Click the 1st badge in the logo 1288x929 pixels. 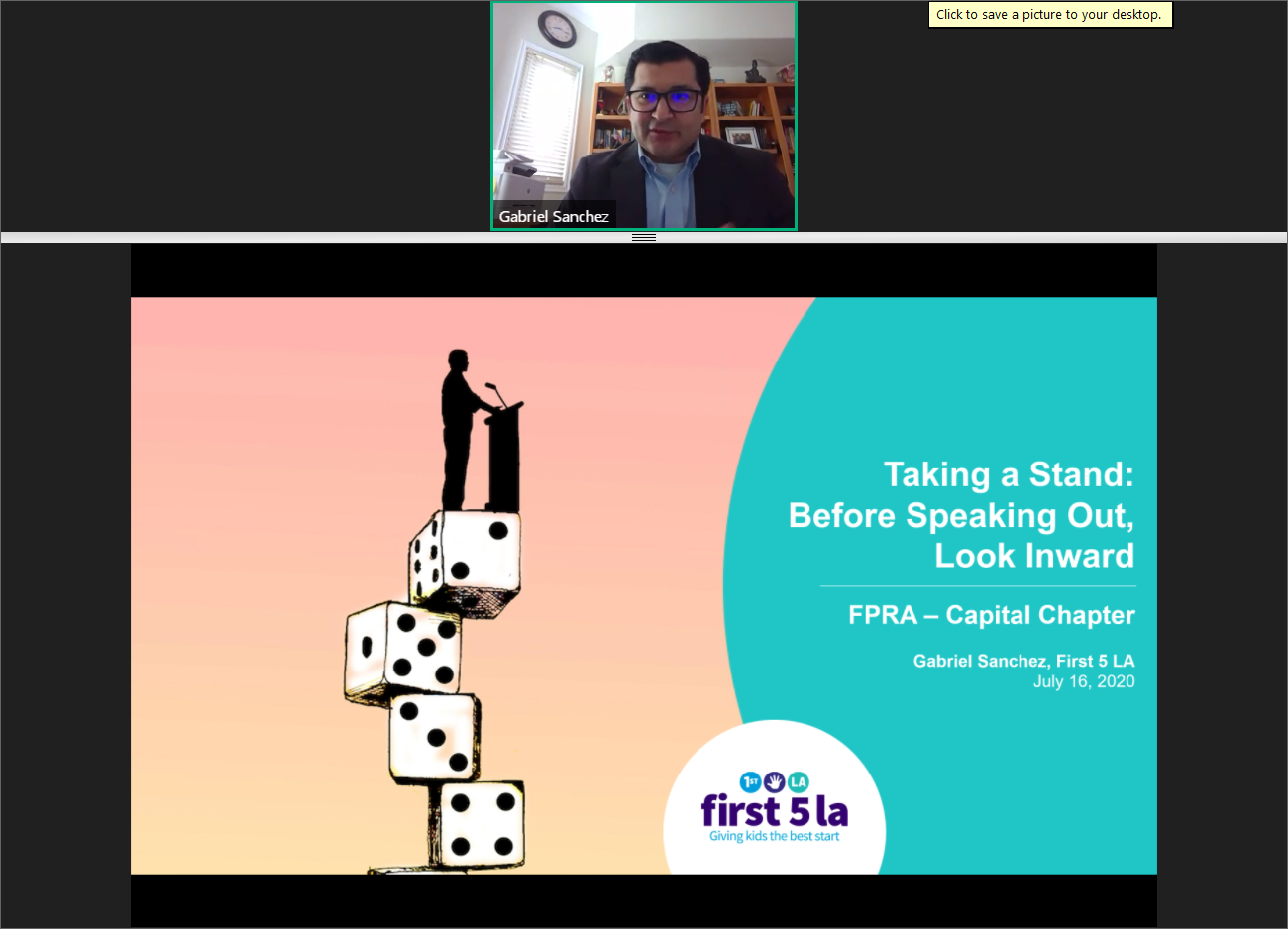coord(750,782)
